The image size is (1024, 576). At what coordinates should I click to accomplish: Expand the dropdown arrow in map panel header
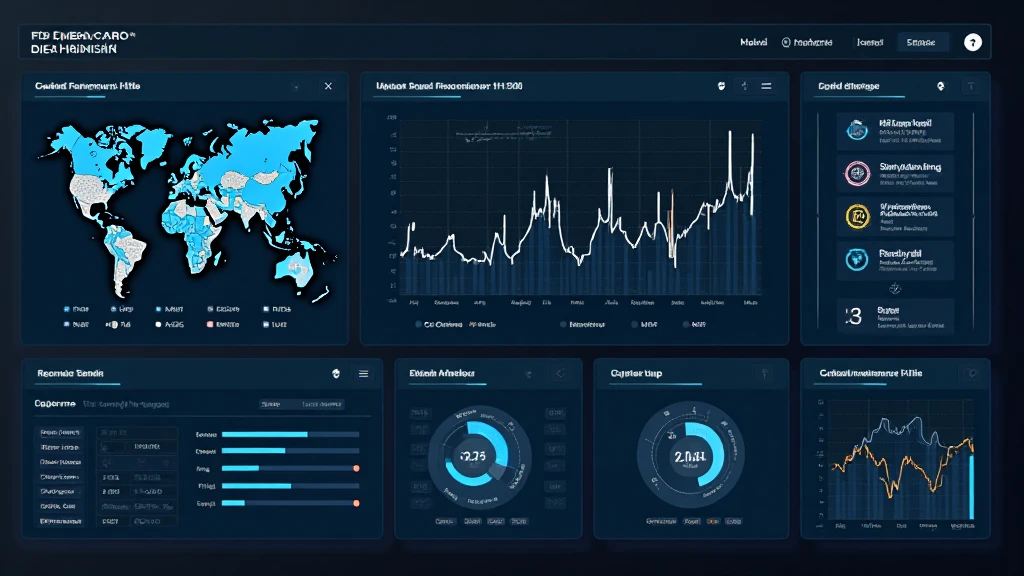pos(295,87)
